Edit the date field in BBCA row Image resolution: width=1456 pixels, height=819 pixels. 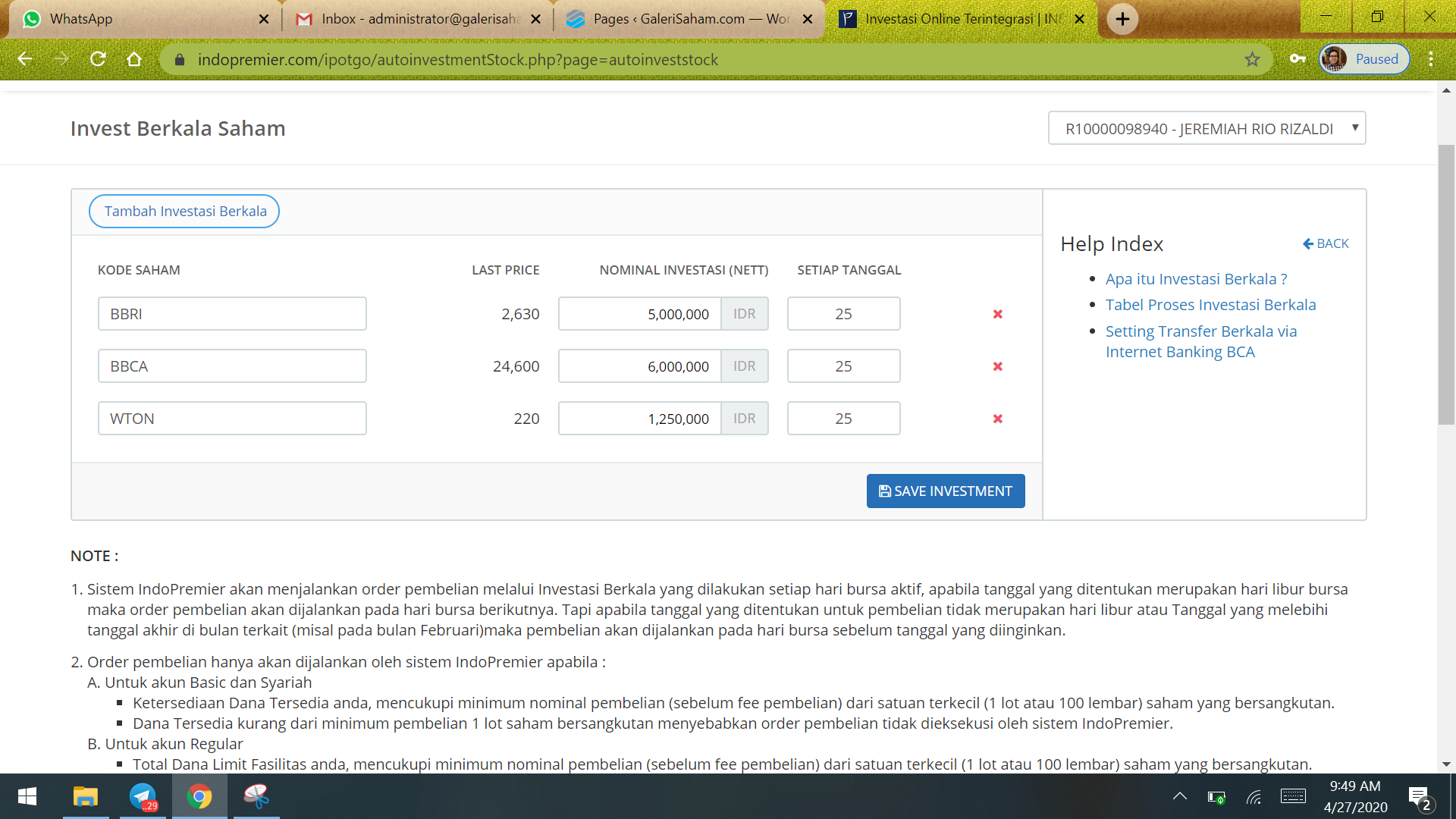tap(843, 366)
